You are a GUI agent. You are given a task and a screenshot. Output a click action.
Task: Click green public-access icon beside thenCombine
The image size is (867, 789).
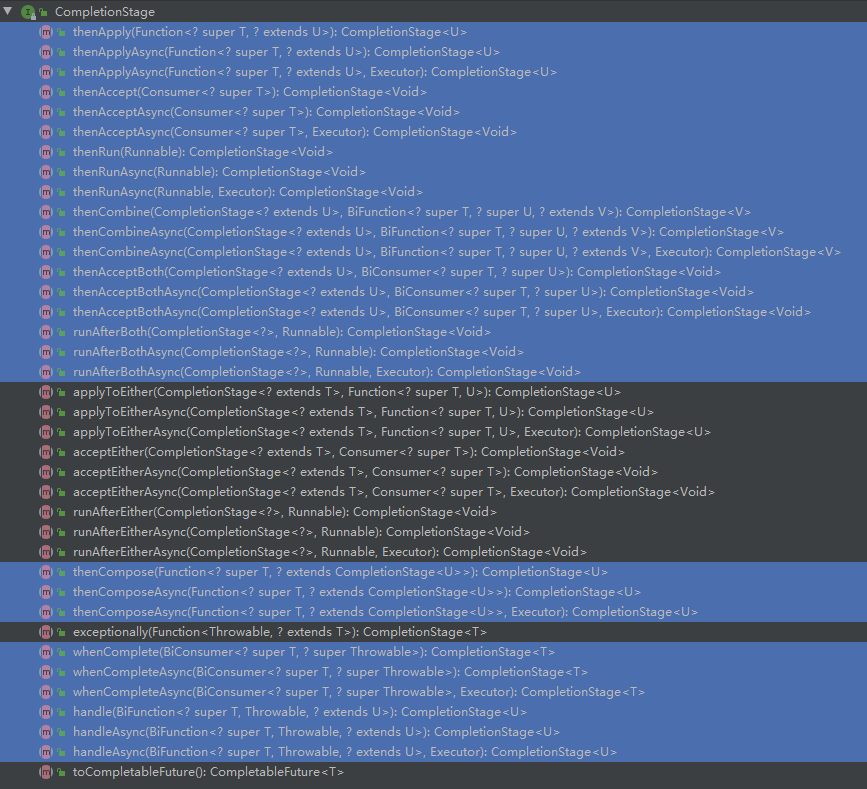[x=61, y=212]
